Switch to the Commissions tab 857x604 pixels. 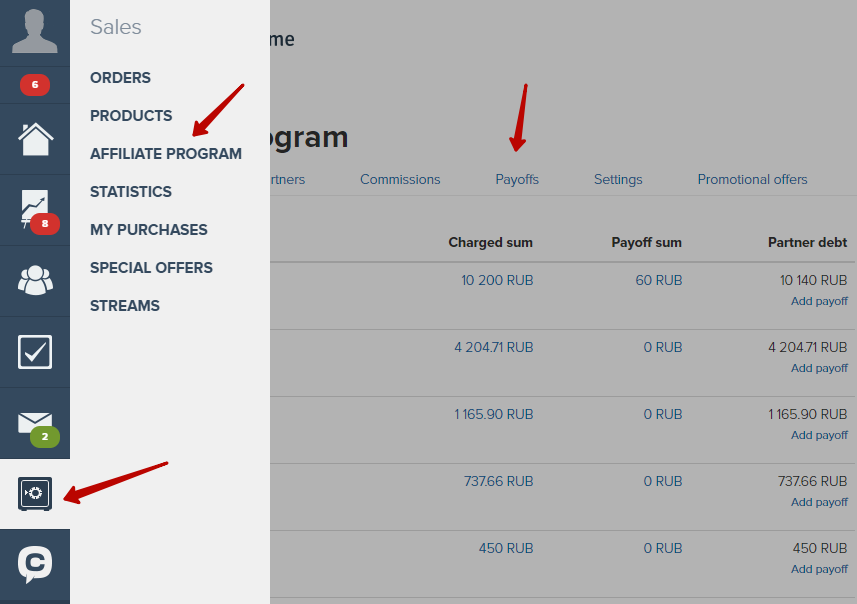tap(400, 179)
